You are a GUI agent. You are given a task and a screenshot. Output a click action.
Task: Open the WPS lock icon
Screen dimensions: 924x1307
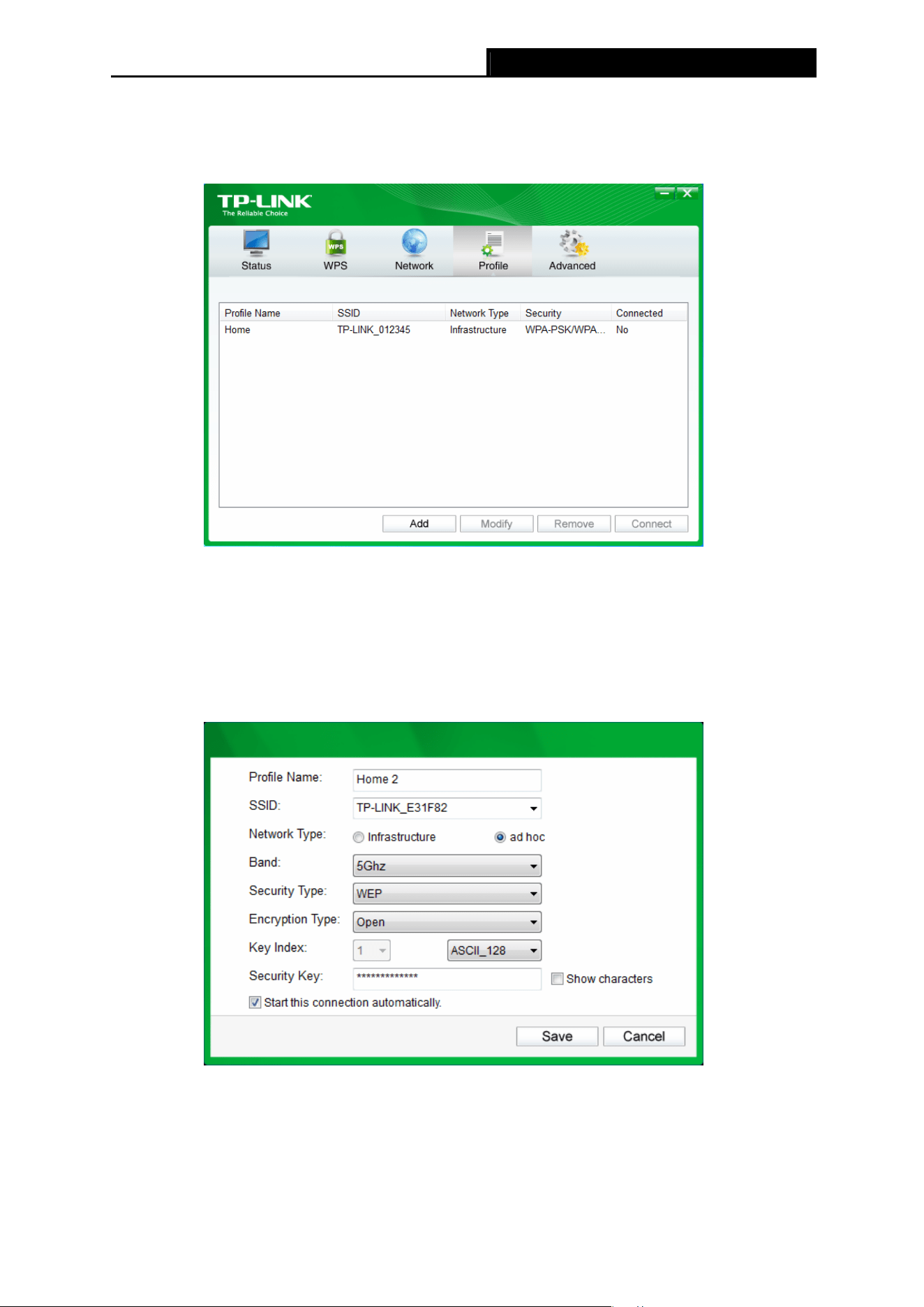click(x=336, y=244)
